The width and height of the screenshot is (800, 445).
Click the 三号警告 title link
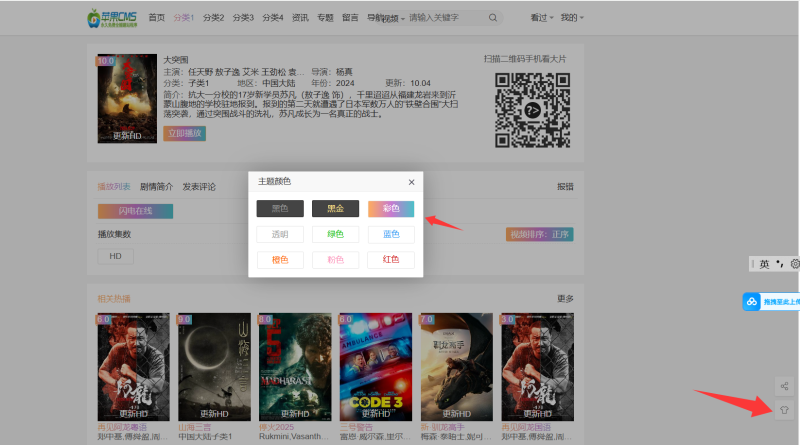pos(356,427)
